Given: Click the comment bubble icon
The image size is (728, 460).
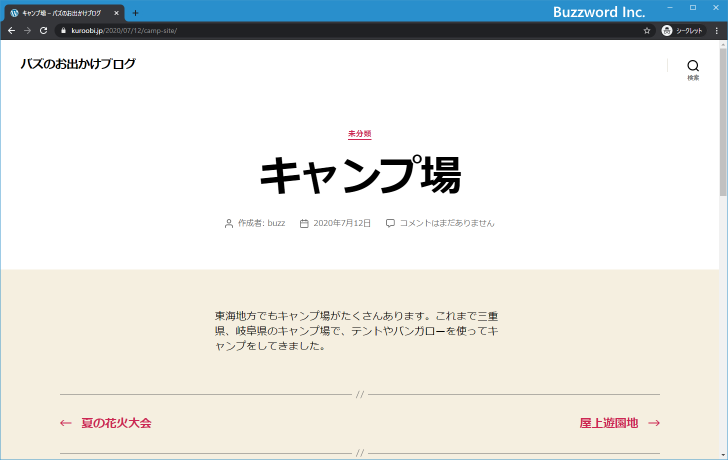Looking at the screenshot, I should pos(390,223).
